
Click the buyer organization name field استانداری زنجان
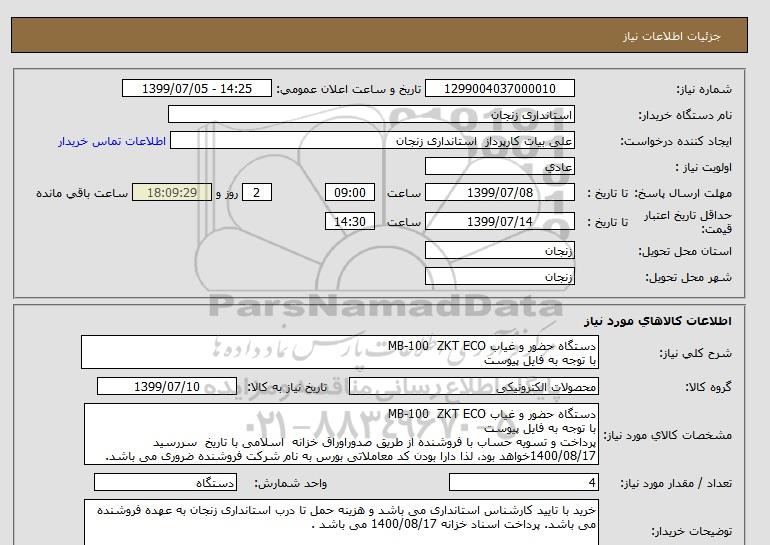[x=371, y=114]
